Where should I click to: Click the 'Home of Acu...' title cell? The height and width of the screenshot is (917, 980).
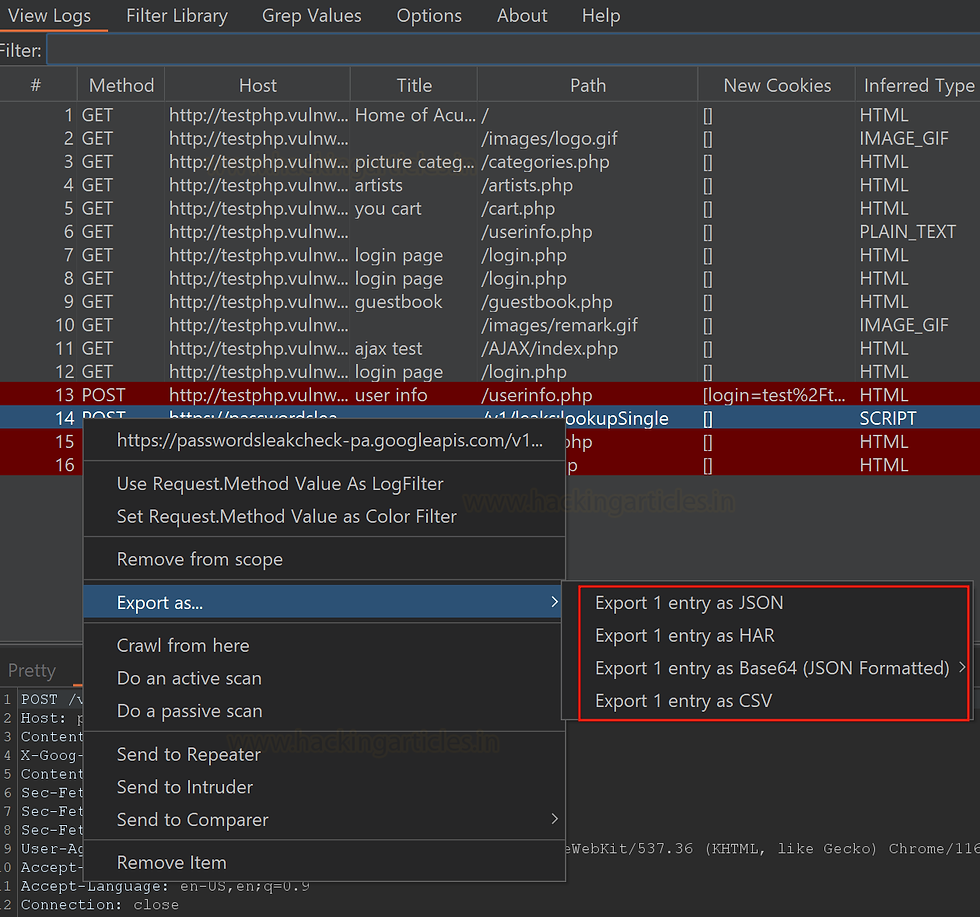tap(415, 115)
